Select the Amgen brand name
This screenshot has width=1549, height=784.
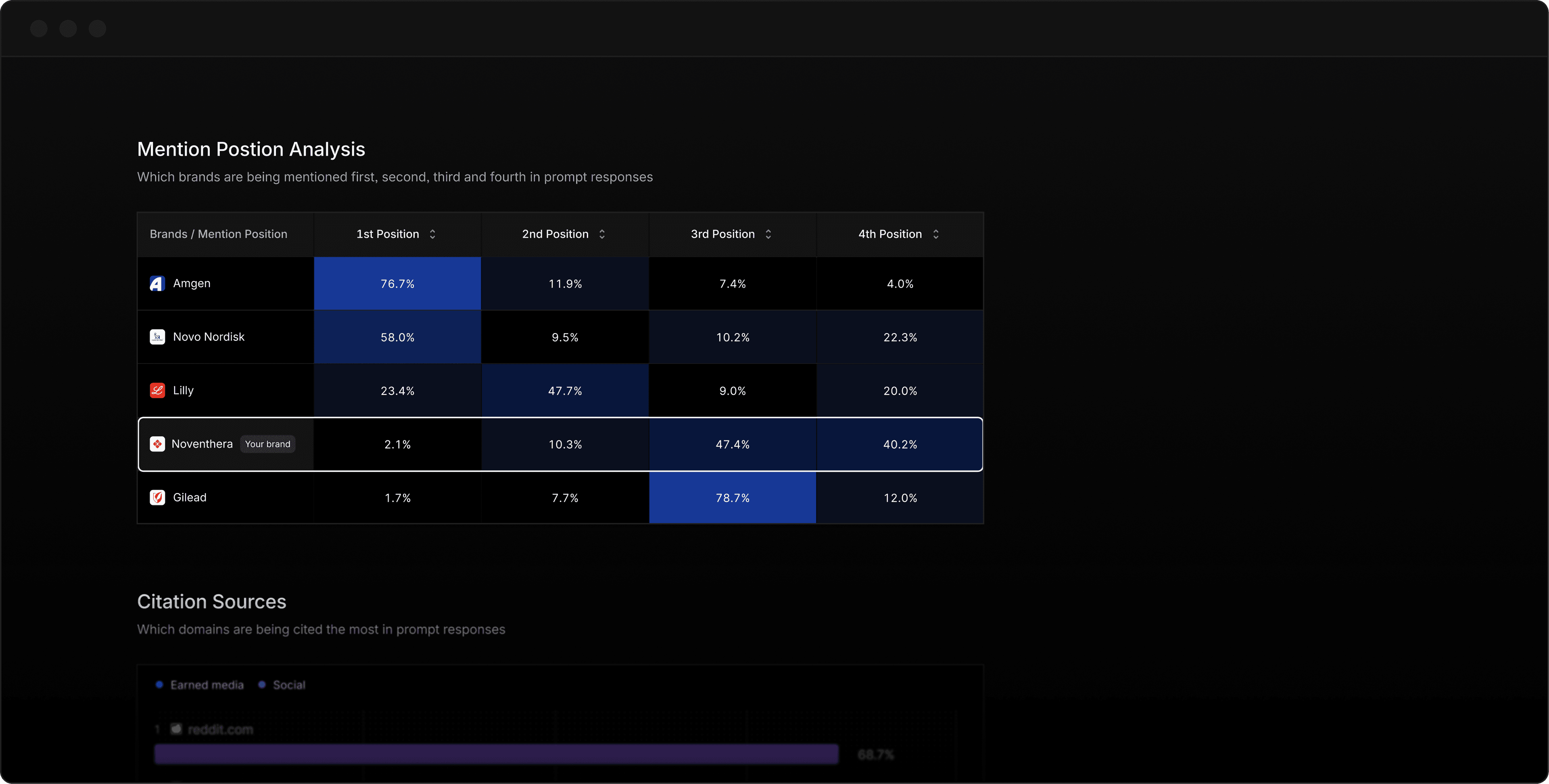(x=192, y=283)
